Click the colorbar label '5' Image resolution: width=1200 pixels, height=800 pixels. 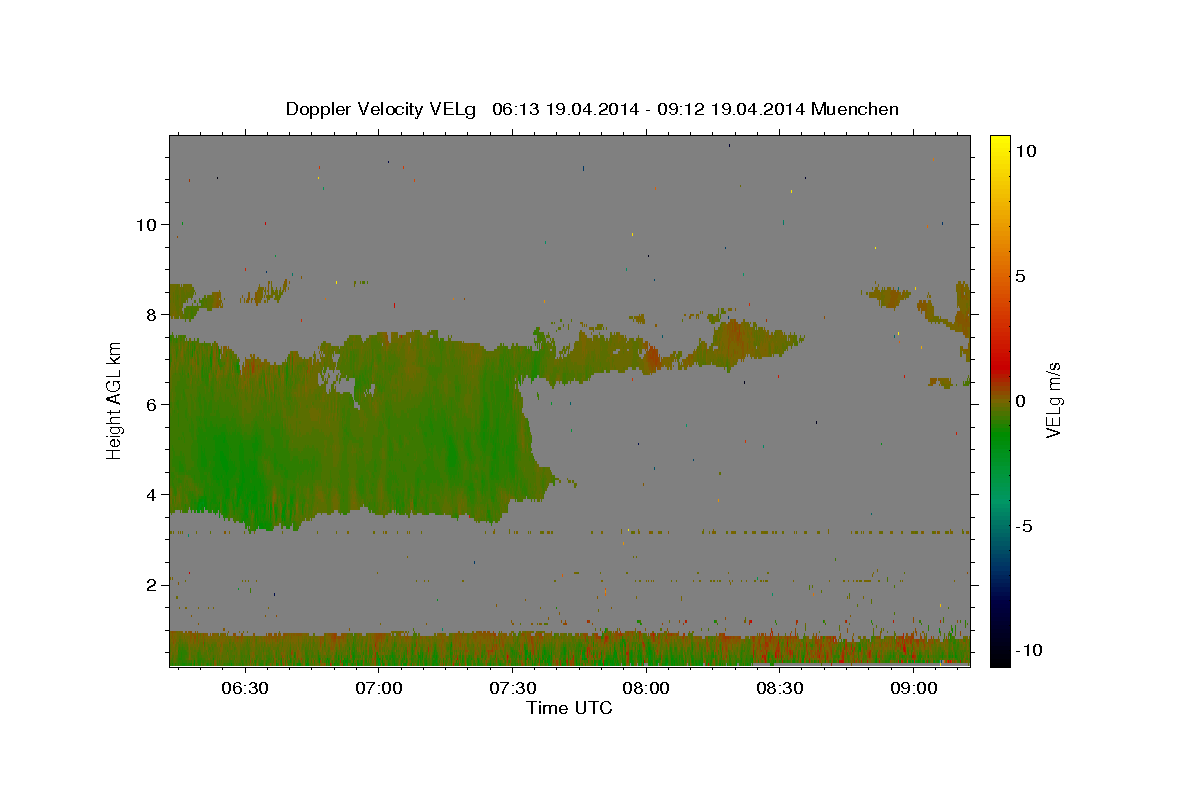coord(1022,276)
